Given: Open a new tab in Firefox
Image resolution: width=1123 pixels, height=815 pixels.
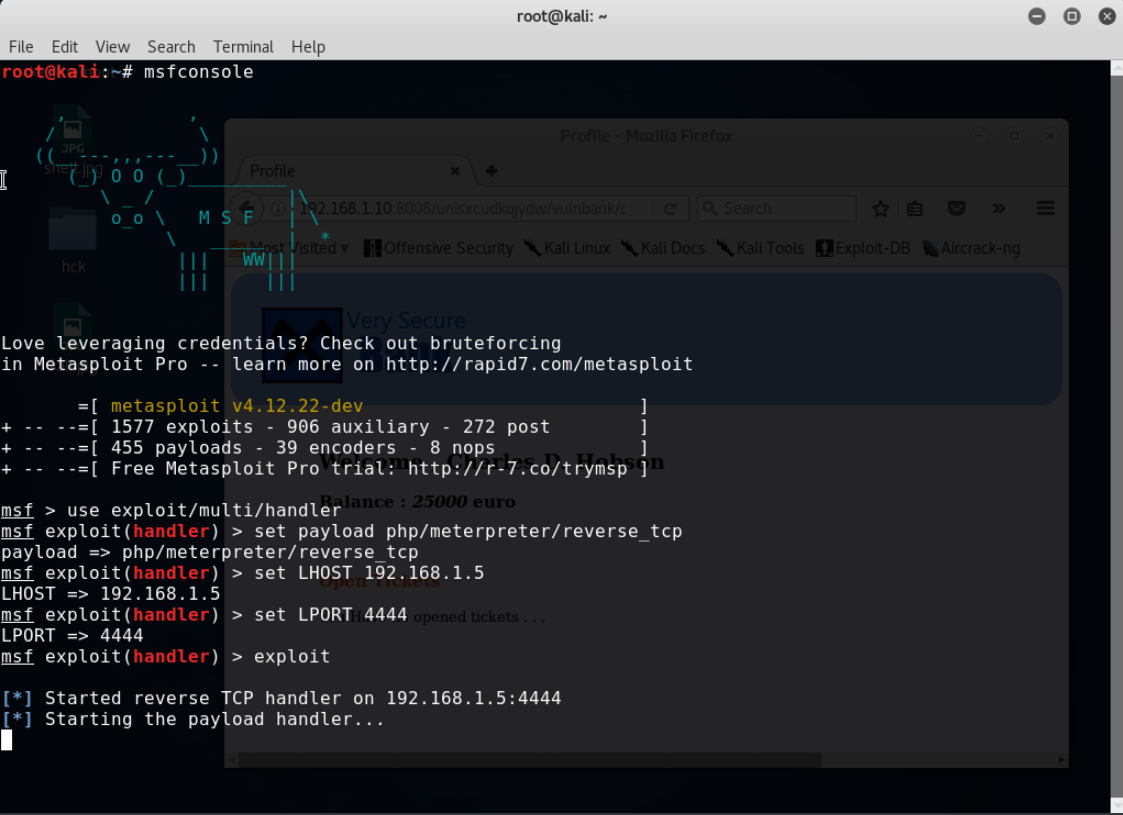Looking at the screenshot, I should [x=491, y=170].
